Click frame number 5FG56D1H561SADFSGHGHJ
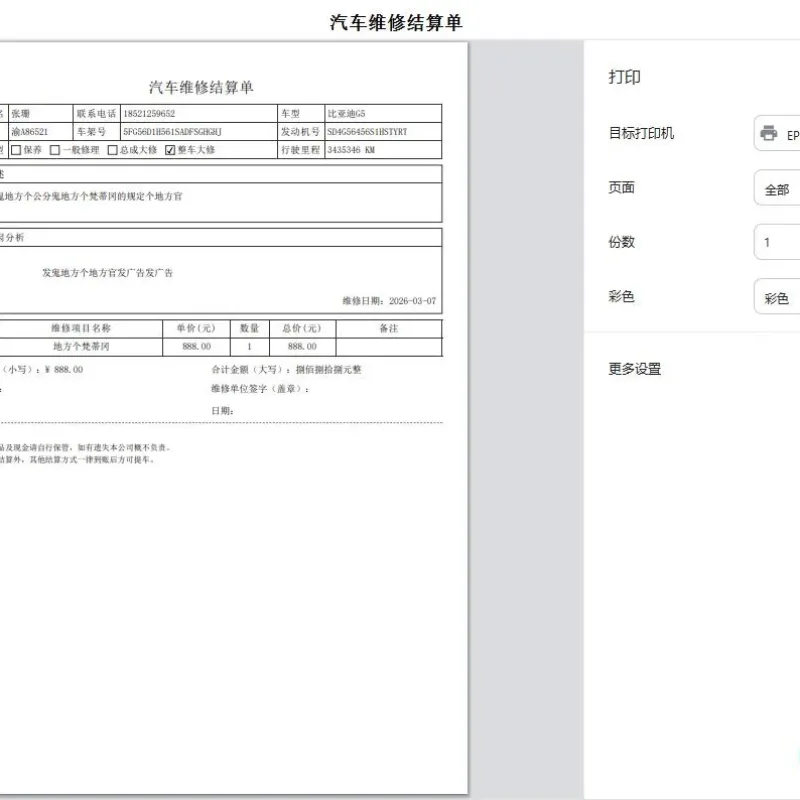800x800 pixels. (x=172, y=132)
